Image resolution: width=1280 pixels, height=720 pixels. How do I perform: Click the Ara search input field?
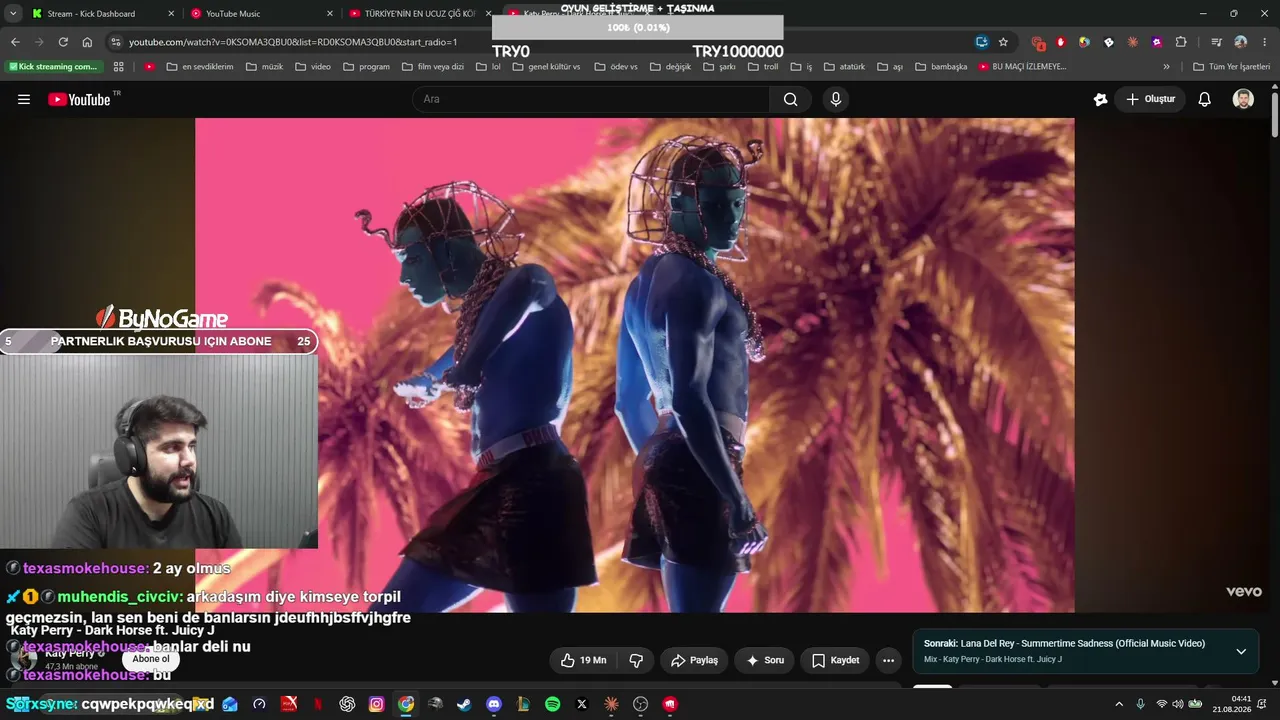pyautogui.click(x=591, y=99)
